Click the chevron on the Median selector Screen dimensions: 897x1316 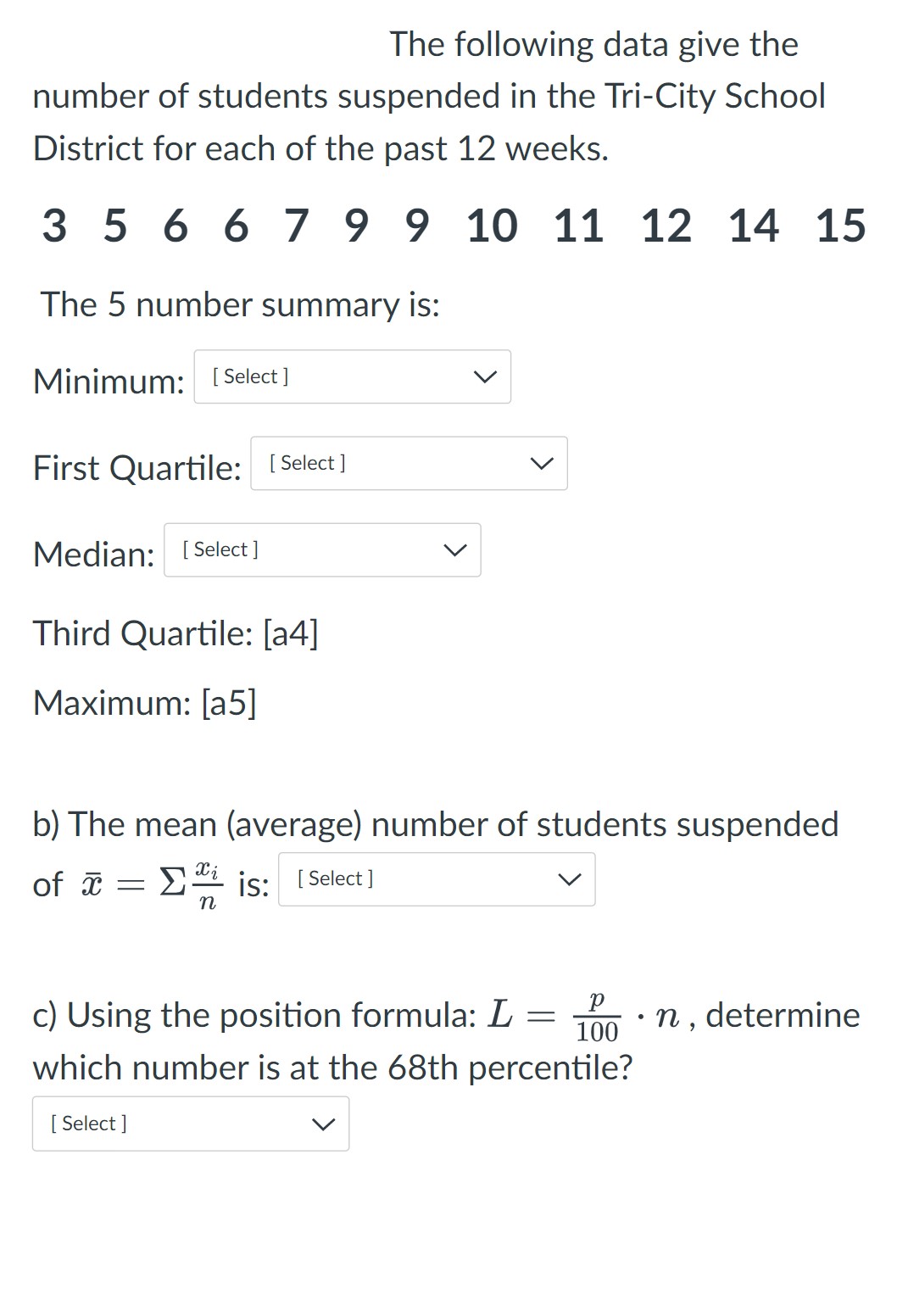click(455, 549)
